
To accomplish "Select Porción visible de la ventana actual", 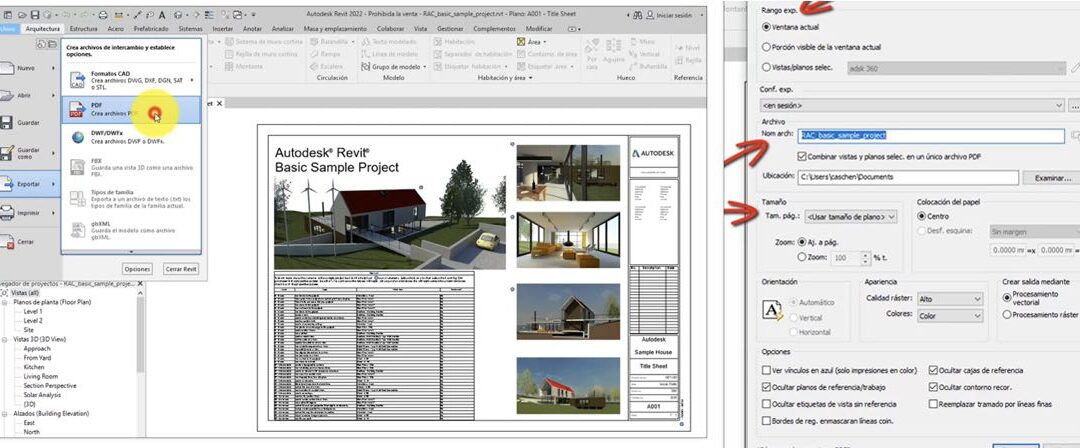I will (767, 47).
